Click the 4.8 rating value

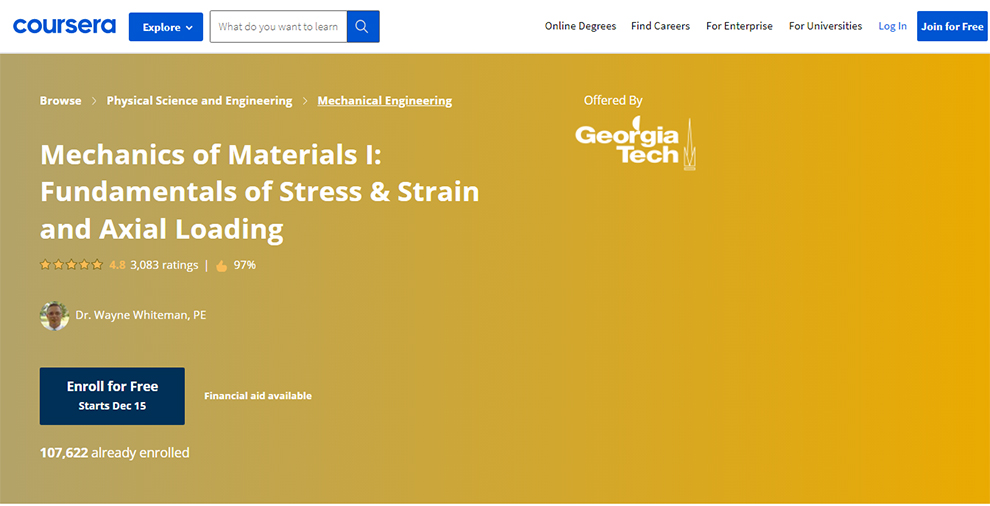[x=117, y=265]
